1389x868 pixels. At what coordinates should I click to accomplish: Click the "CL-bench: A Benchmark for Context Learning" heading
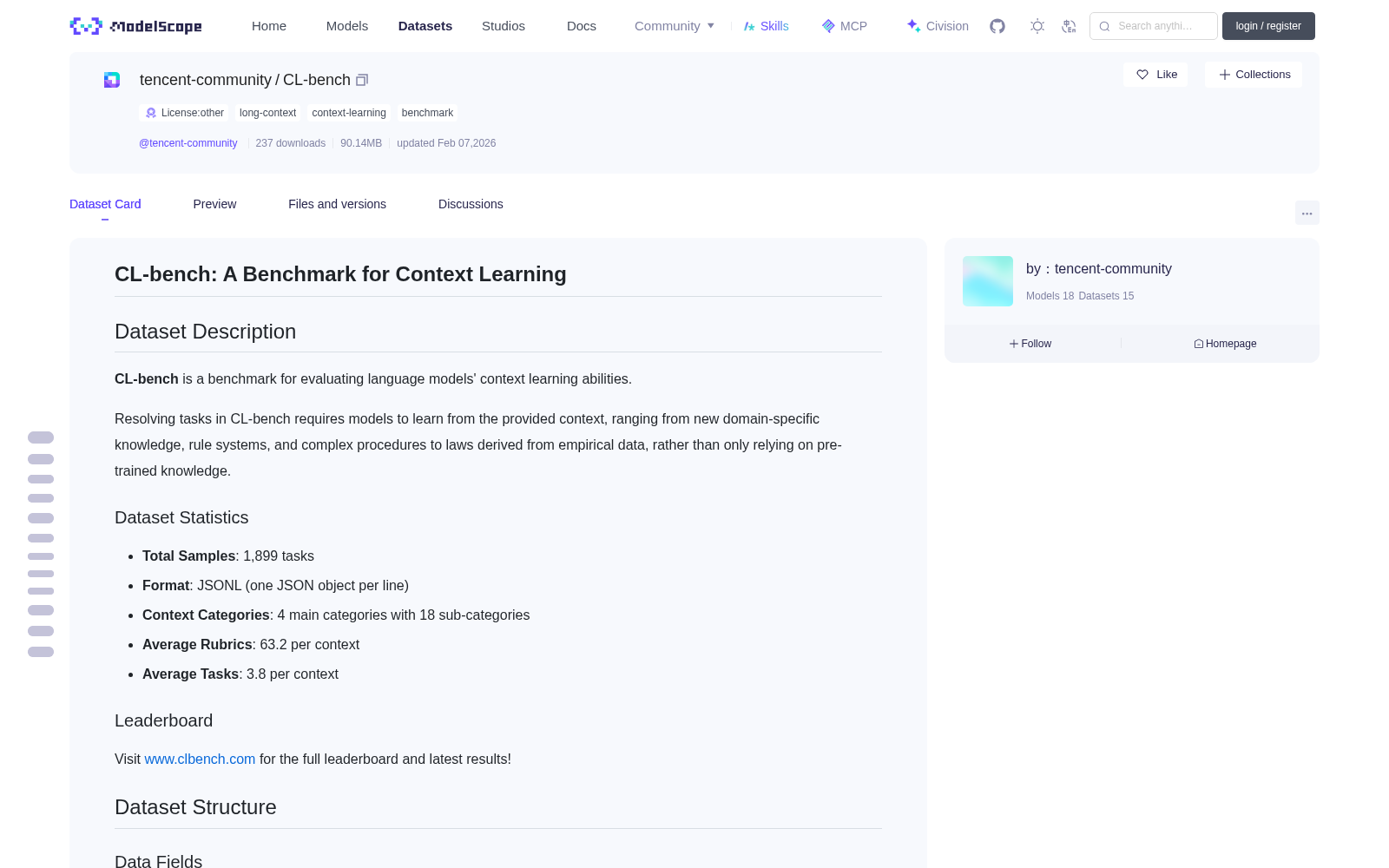pyautogui.click(x=340, y=274)
